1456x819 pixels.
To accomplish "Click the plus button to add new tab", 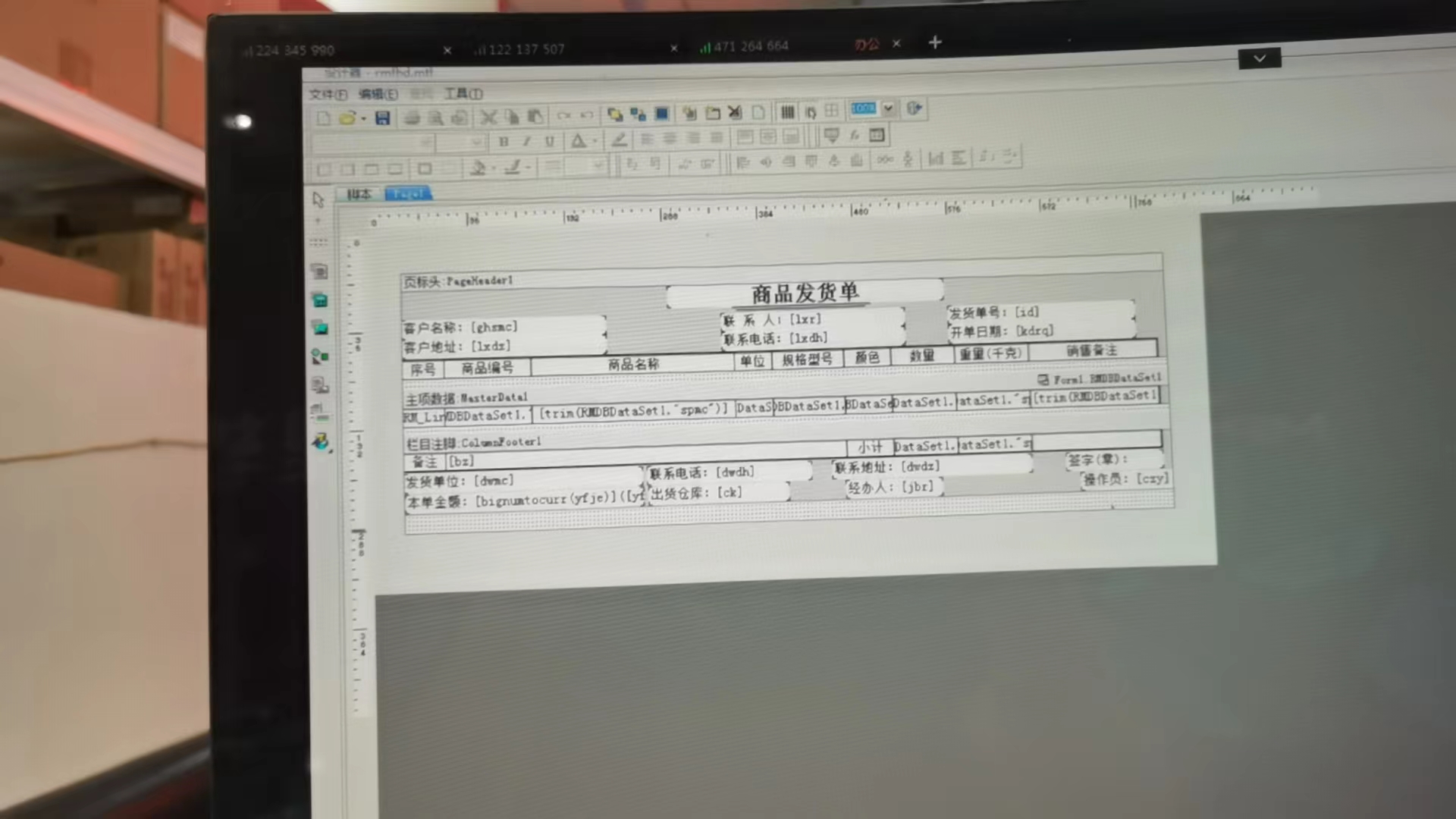I will [x=935, y=42].
